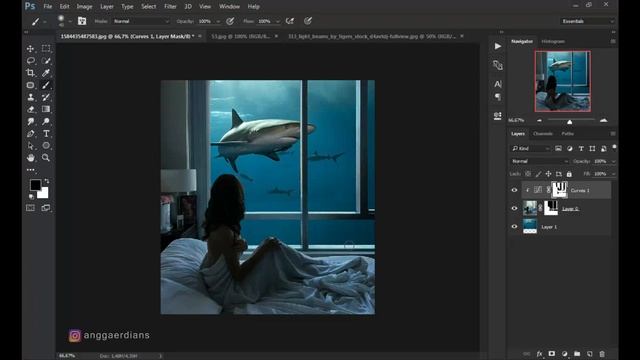Select the Gradient tool
The height and width of the screenshot is (360, 640).
pyautogui.click(x=46, y=109)
